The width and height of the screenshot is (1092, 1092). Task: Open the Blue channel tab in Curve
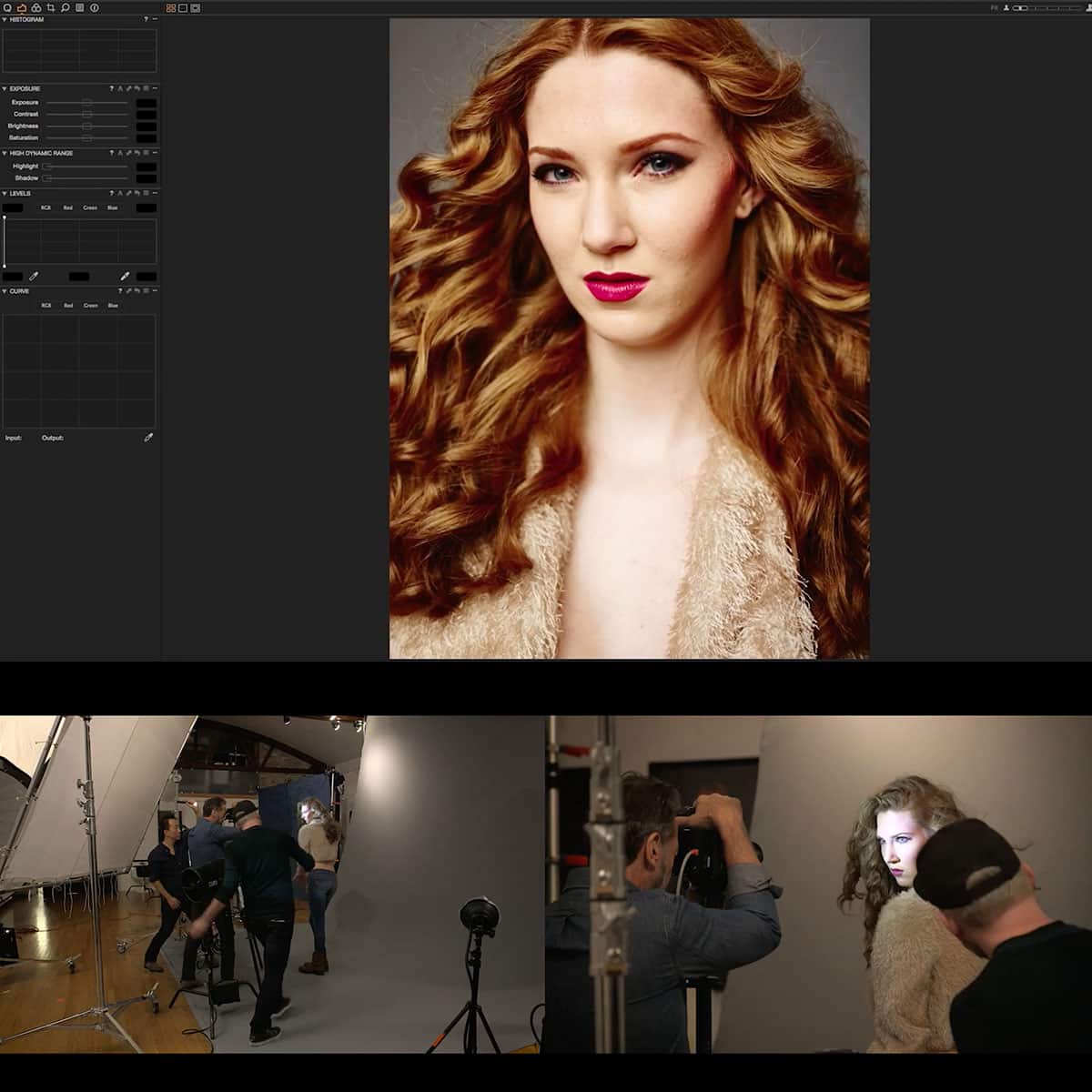point(113,306)
